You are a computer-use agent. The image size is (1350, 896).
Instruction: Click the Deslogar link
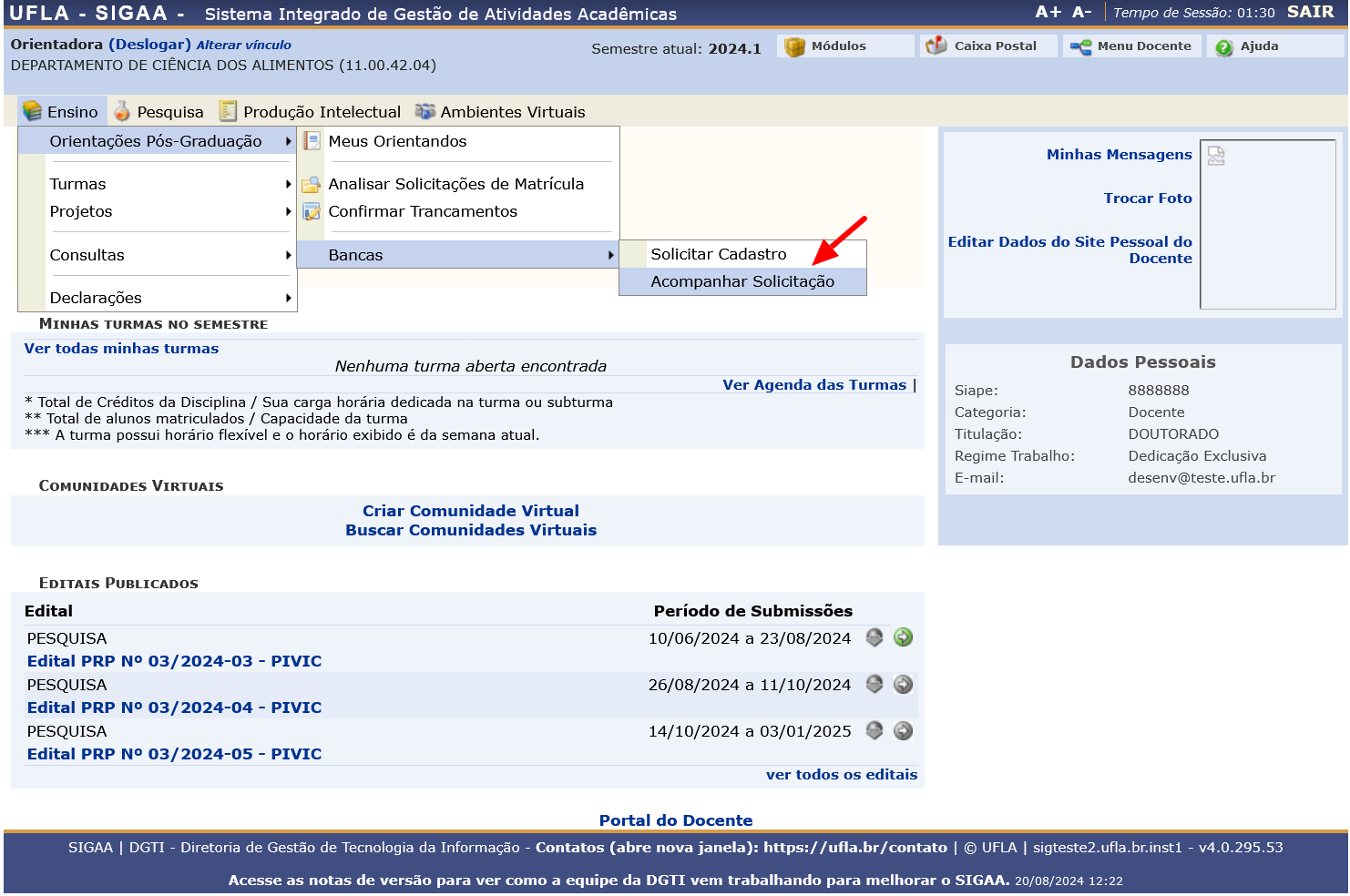(x=149, y=45)
